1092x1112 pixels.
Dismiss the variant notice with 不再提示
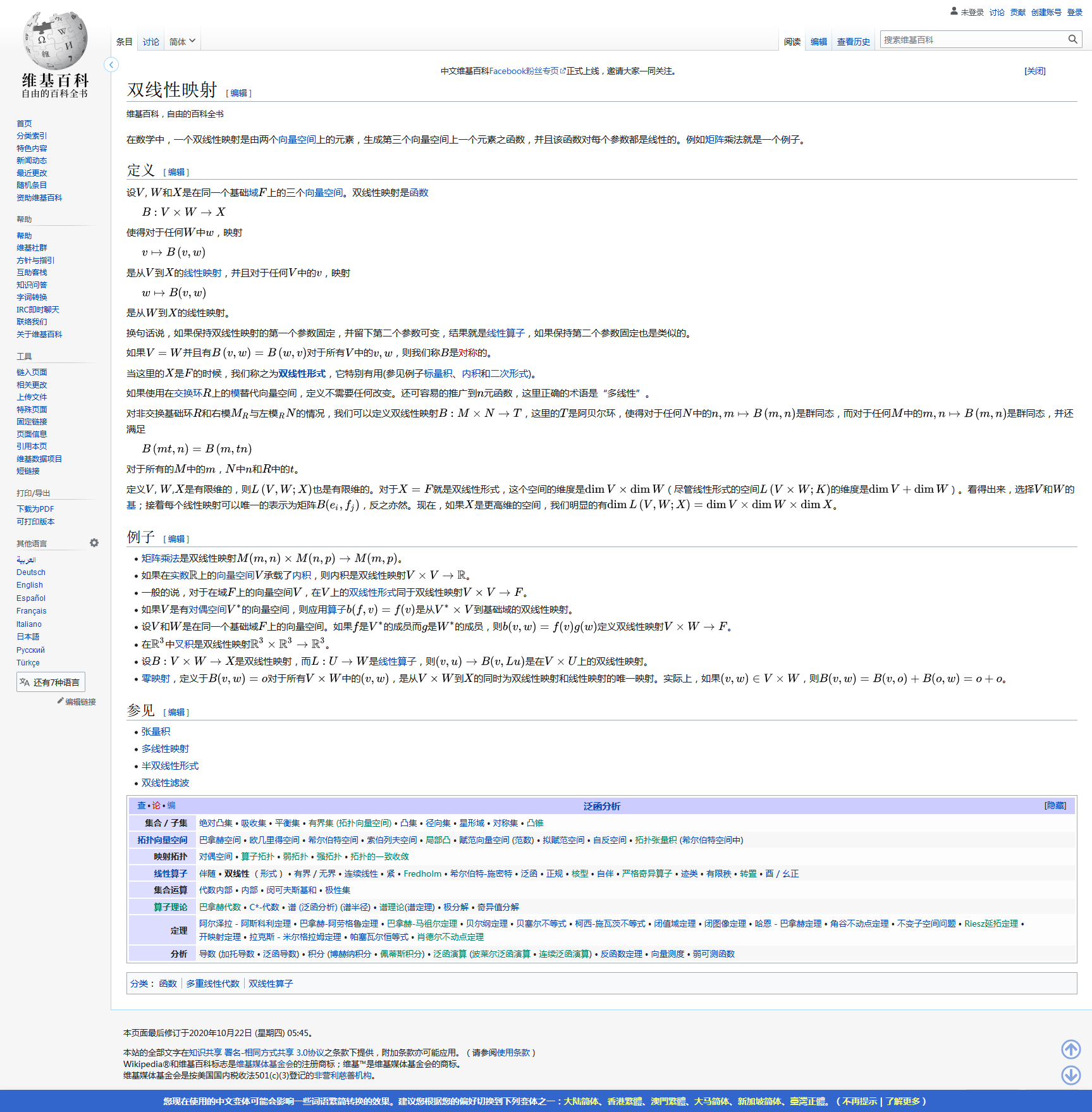click(x=859, y=1101)
